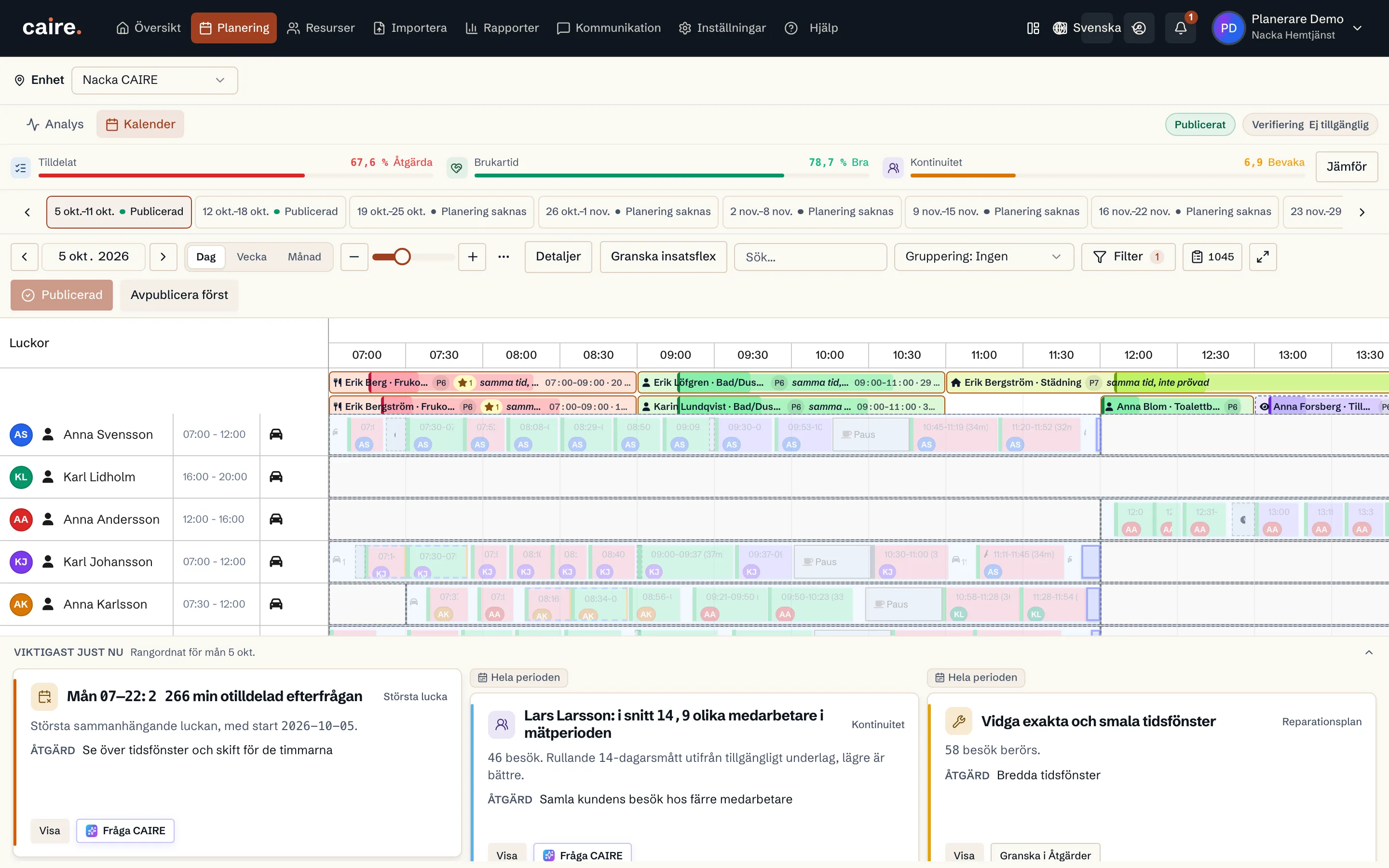Click the user headset icon in the header
1389x868 pixels.
[1139, 28]
